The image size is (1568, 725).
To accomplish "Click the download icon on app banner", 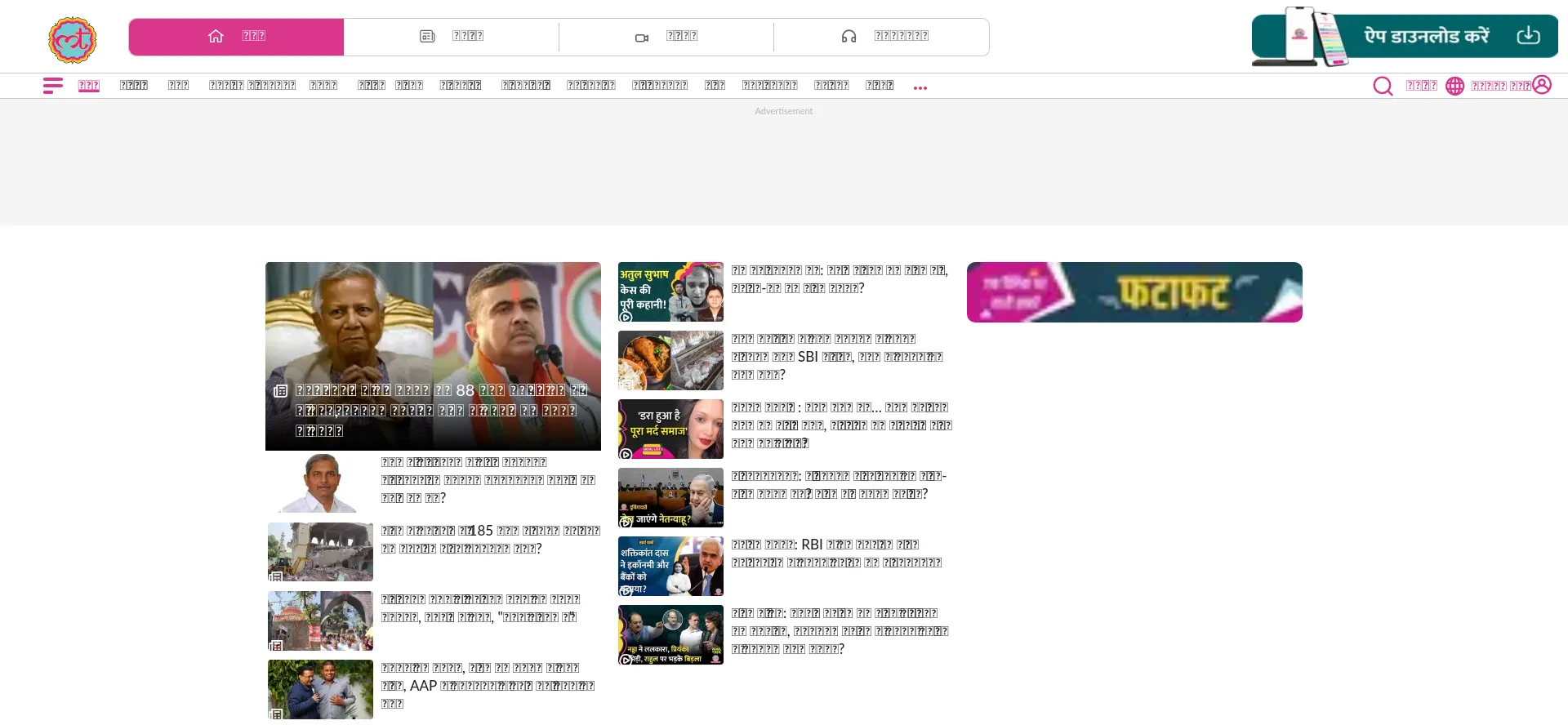I will tap(1528, 36).
